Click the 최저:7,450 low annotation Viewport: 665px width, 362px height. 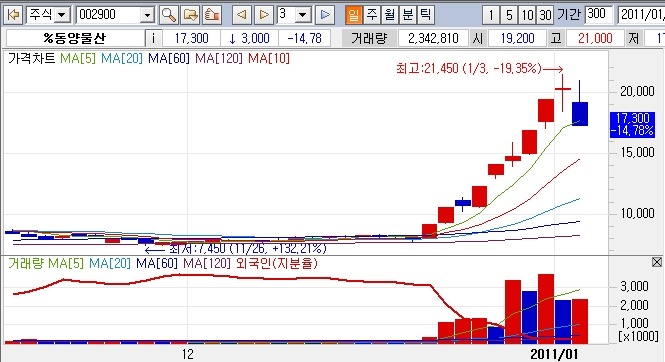[248, 248]
